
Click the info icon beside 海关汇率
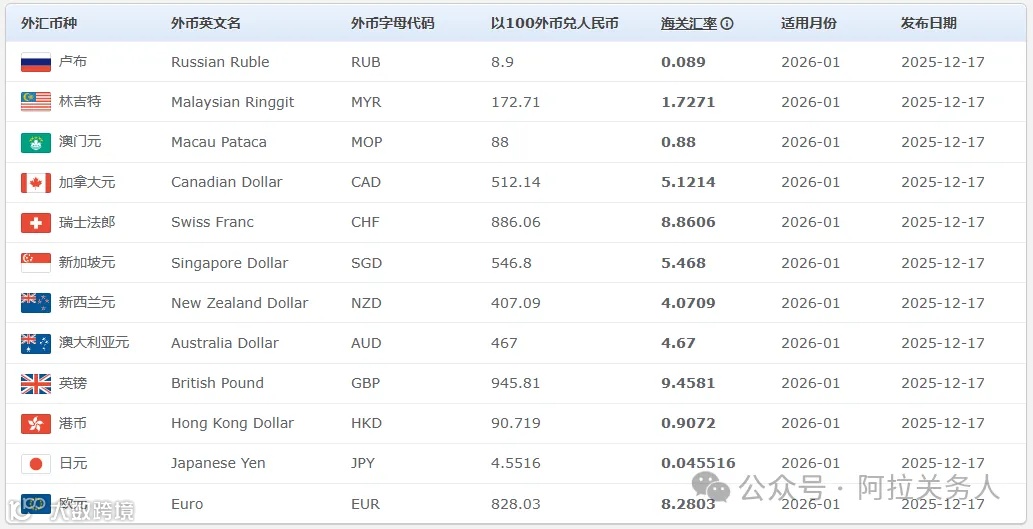click(727, 23)
